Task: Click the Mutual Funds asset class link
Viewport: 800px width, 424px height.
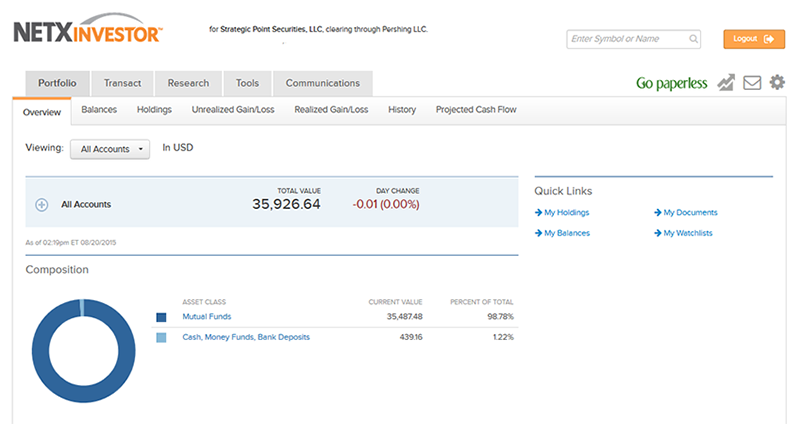Action: tap(207, 316)
